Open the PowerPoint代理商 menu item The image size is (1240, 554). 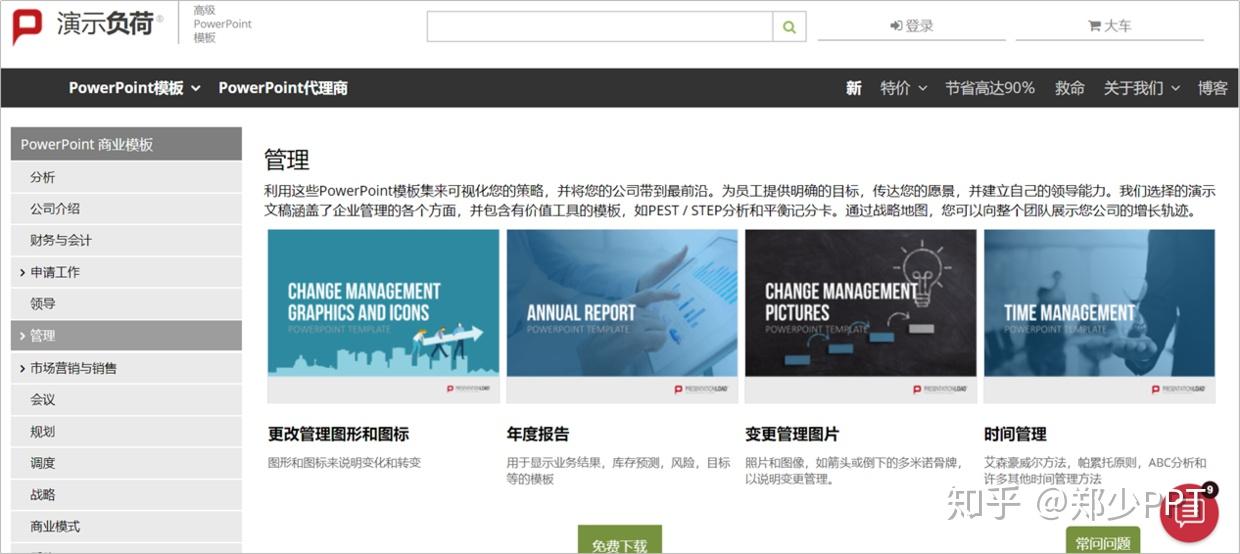coord(283,88)
